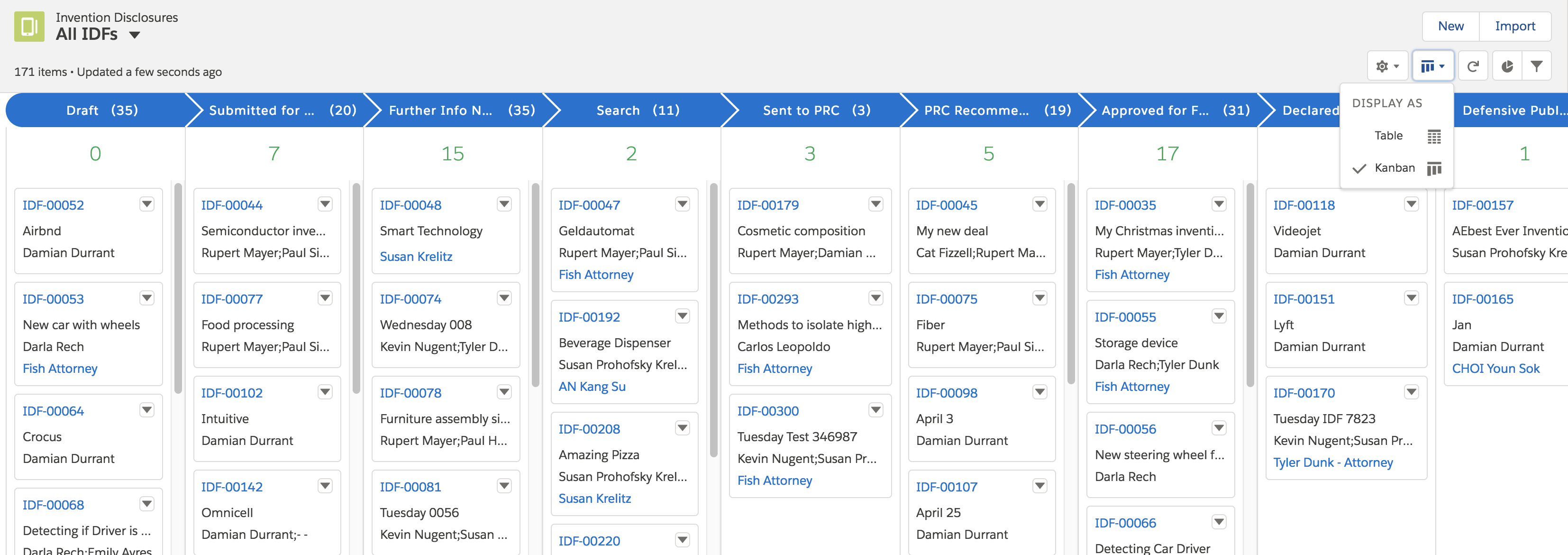
Task: Open actions dropdown on IDF-00179 card
Action: [x=875, y=204]
